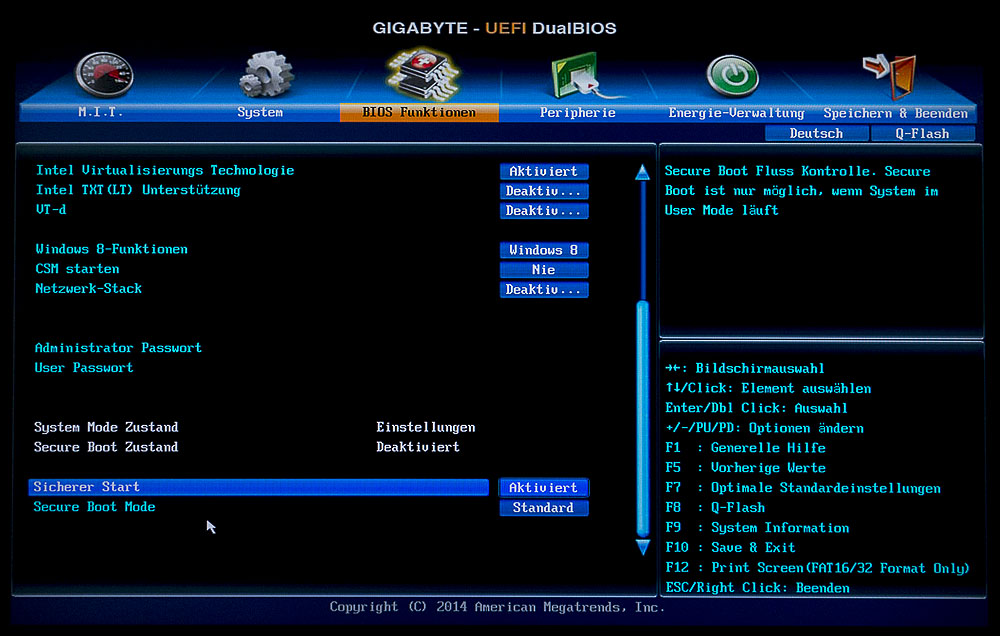Click Enter/Dbl Click Auswahl hint
The width and height of the screenshot is (1000, 636).
756,408
